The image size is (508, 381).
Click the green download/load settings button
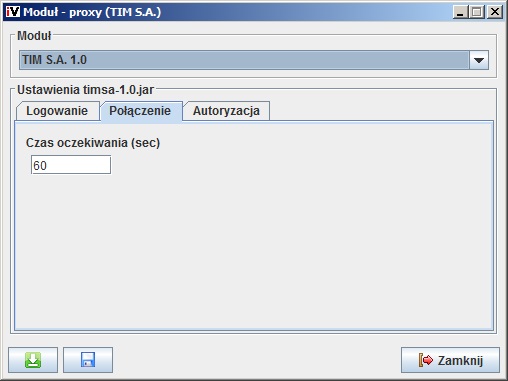tap(33, 360)
